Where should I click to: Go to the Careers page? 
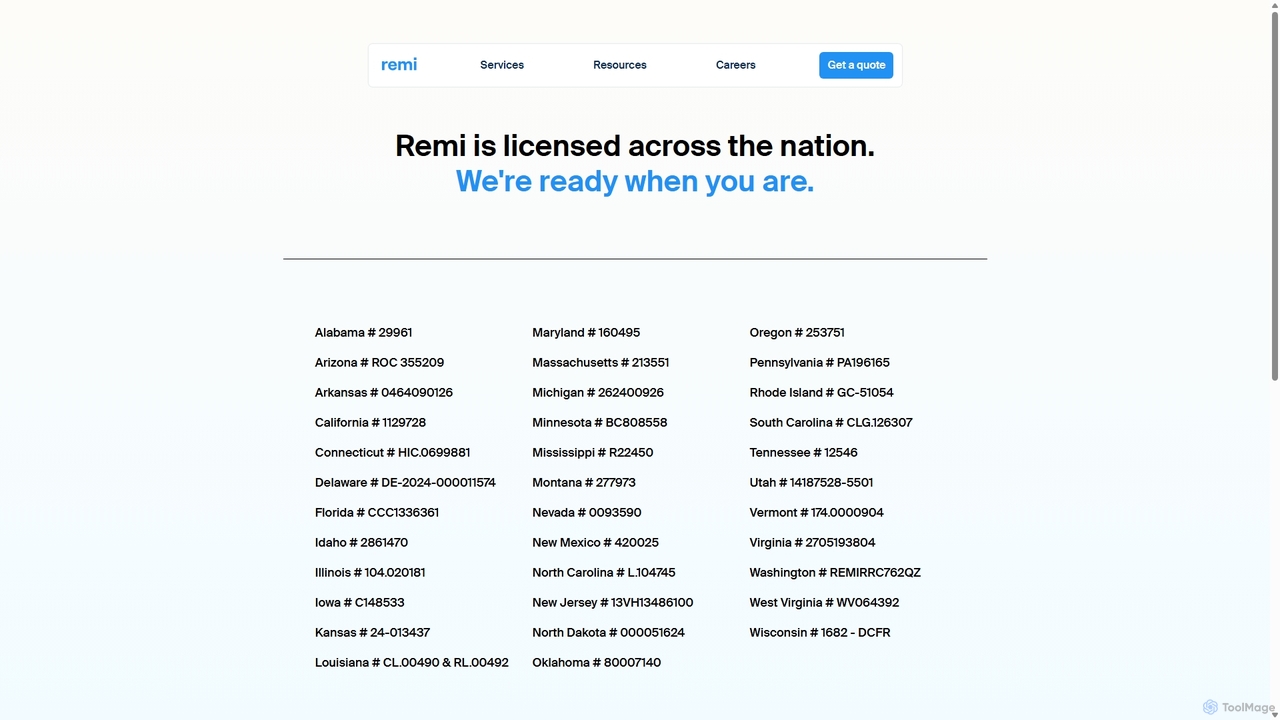pos(736,65)
